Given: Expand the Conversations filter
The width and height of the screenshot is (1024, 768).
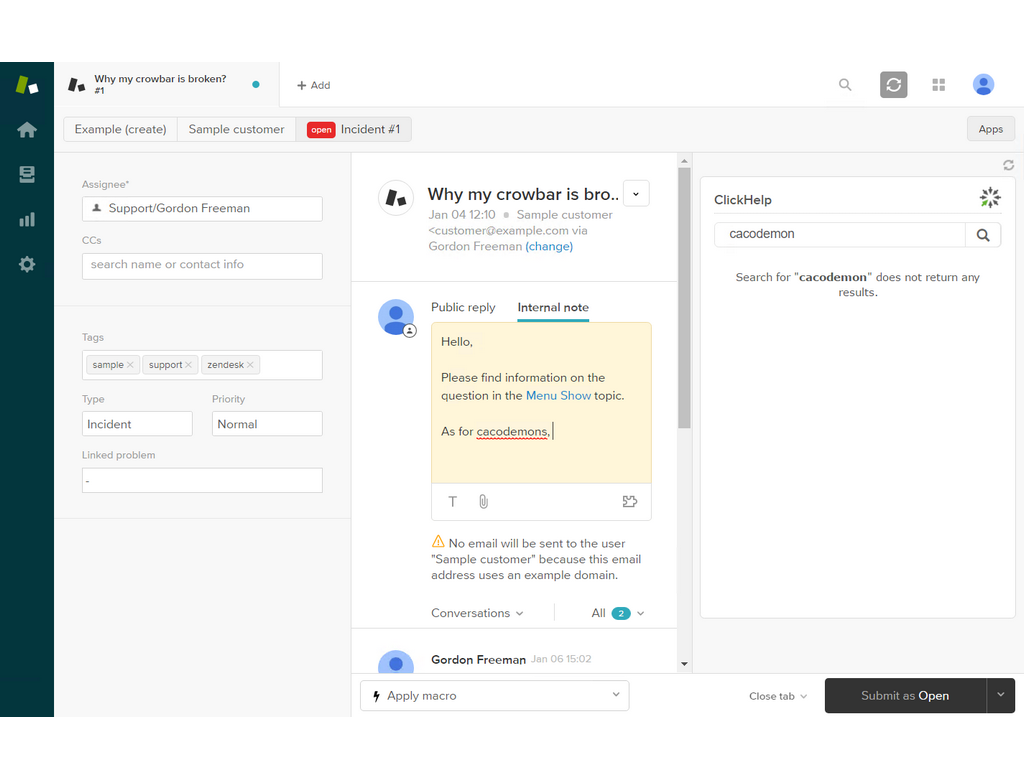Looking at the screenshot, I should click(x=477, y=613).
